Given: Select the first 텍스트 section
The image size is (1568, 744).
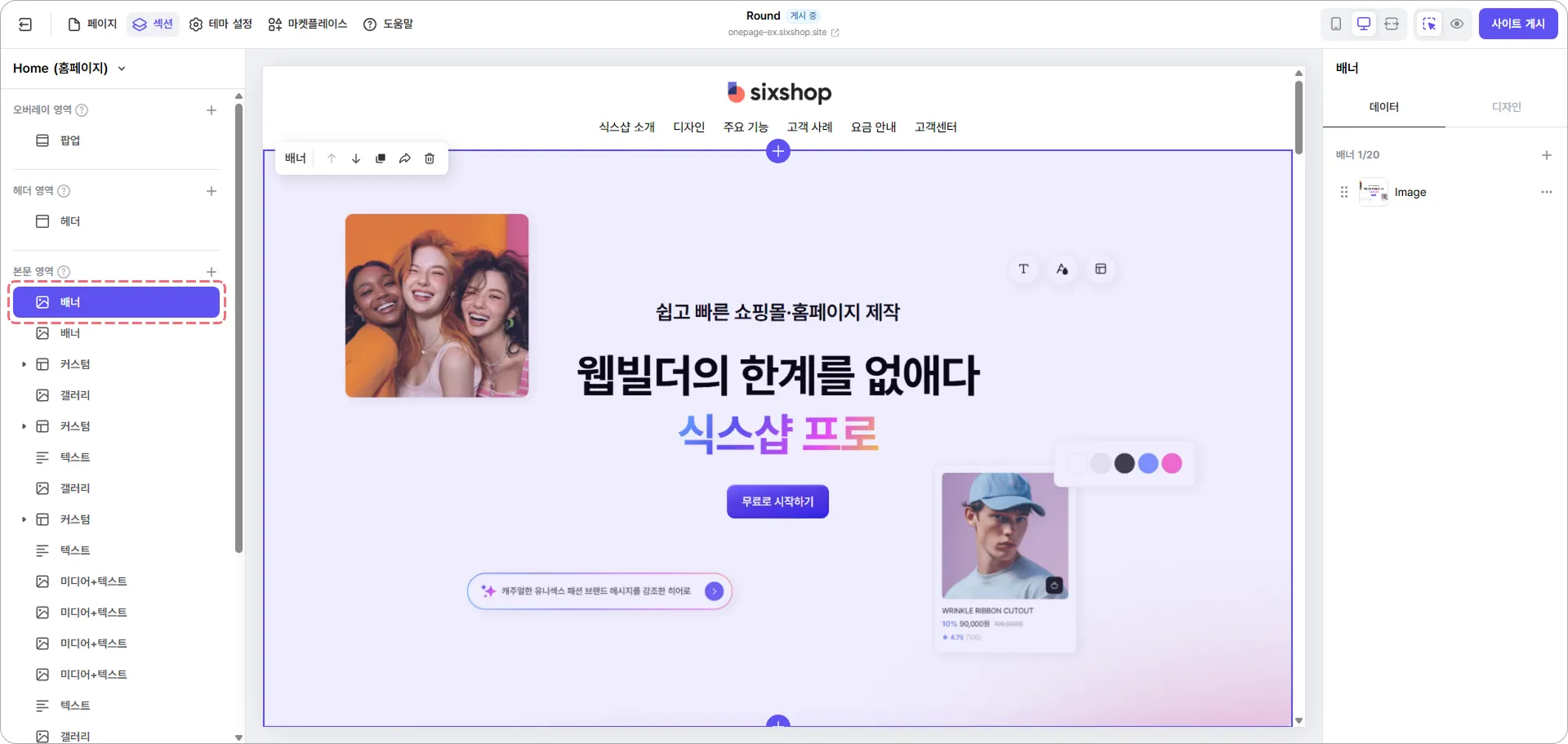Looking at the screenshot, I should click(117, 457).
